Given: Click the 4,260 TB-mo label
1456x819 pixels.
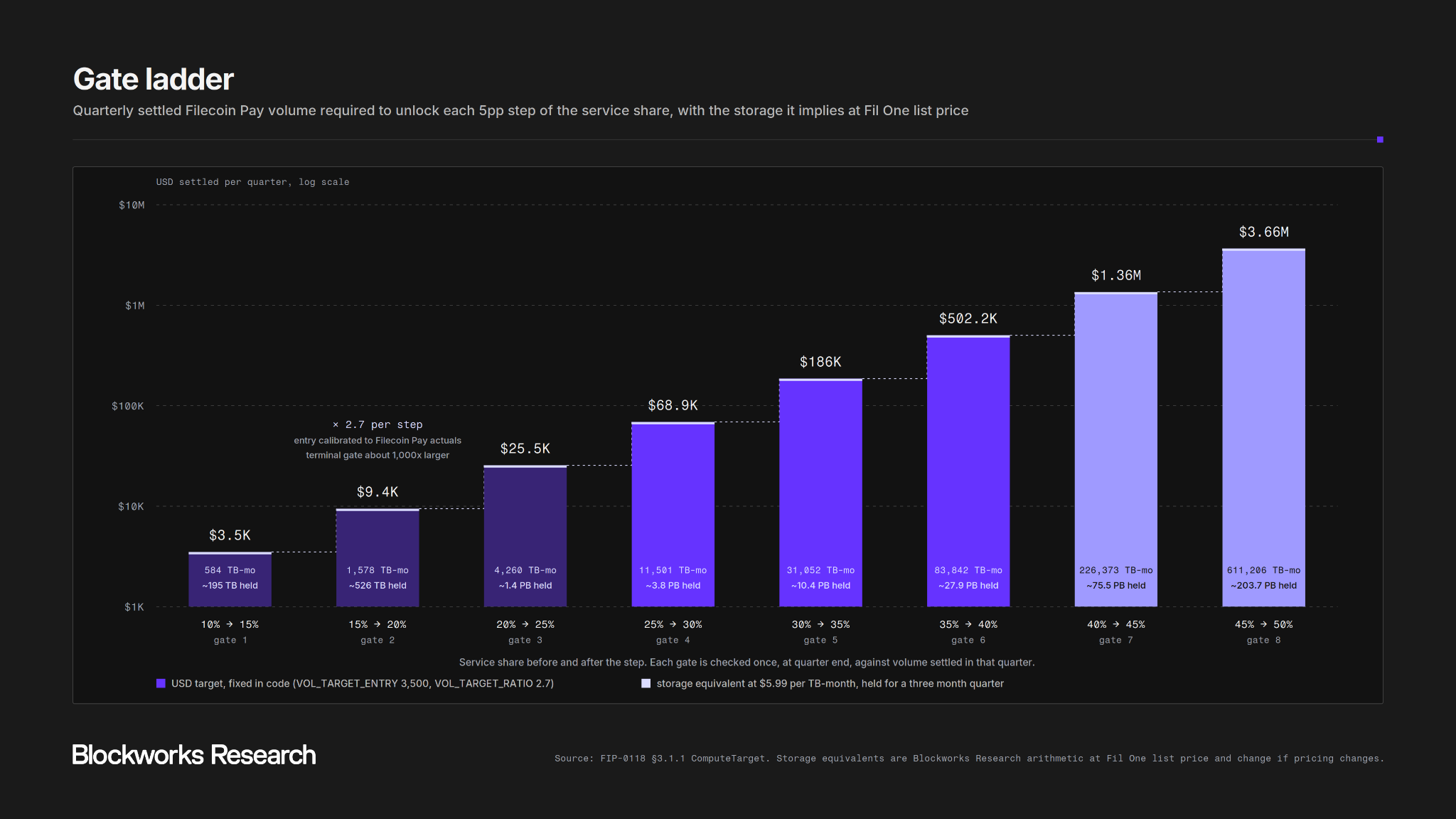Looking at the screenshot, I should 525,570.
